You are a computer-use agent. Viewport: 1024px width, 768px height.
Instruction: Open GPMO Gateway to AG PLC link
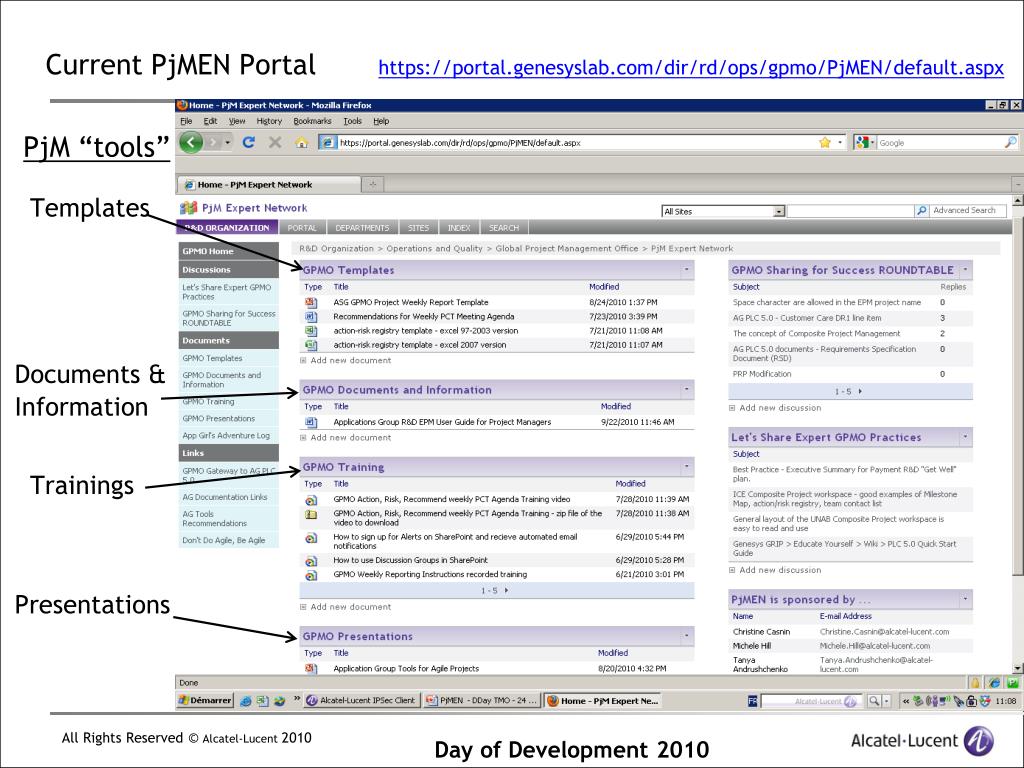pos(229,475)
